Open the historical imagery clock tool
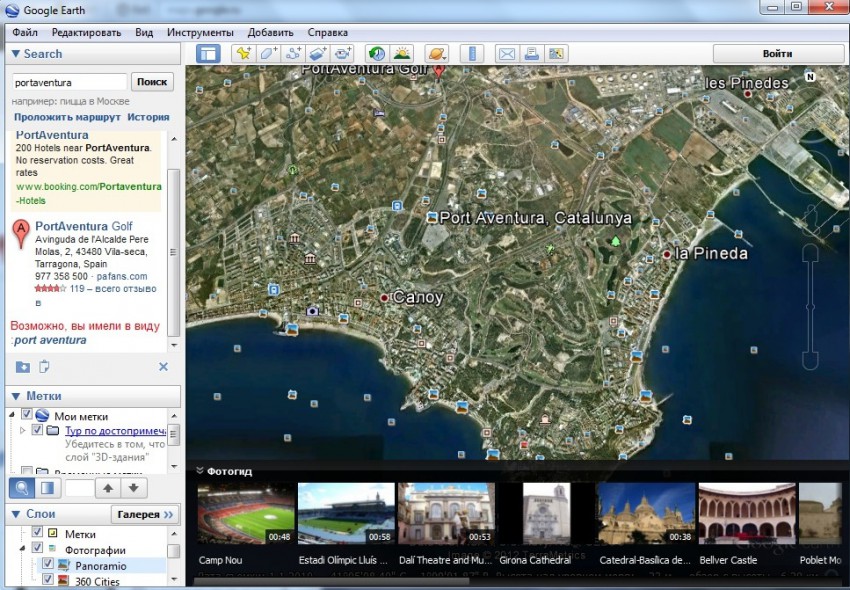This screenshot has height=590, width=850. click(x=376, y=54)
